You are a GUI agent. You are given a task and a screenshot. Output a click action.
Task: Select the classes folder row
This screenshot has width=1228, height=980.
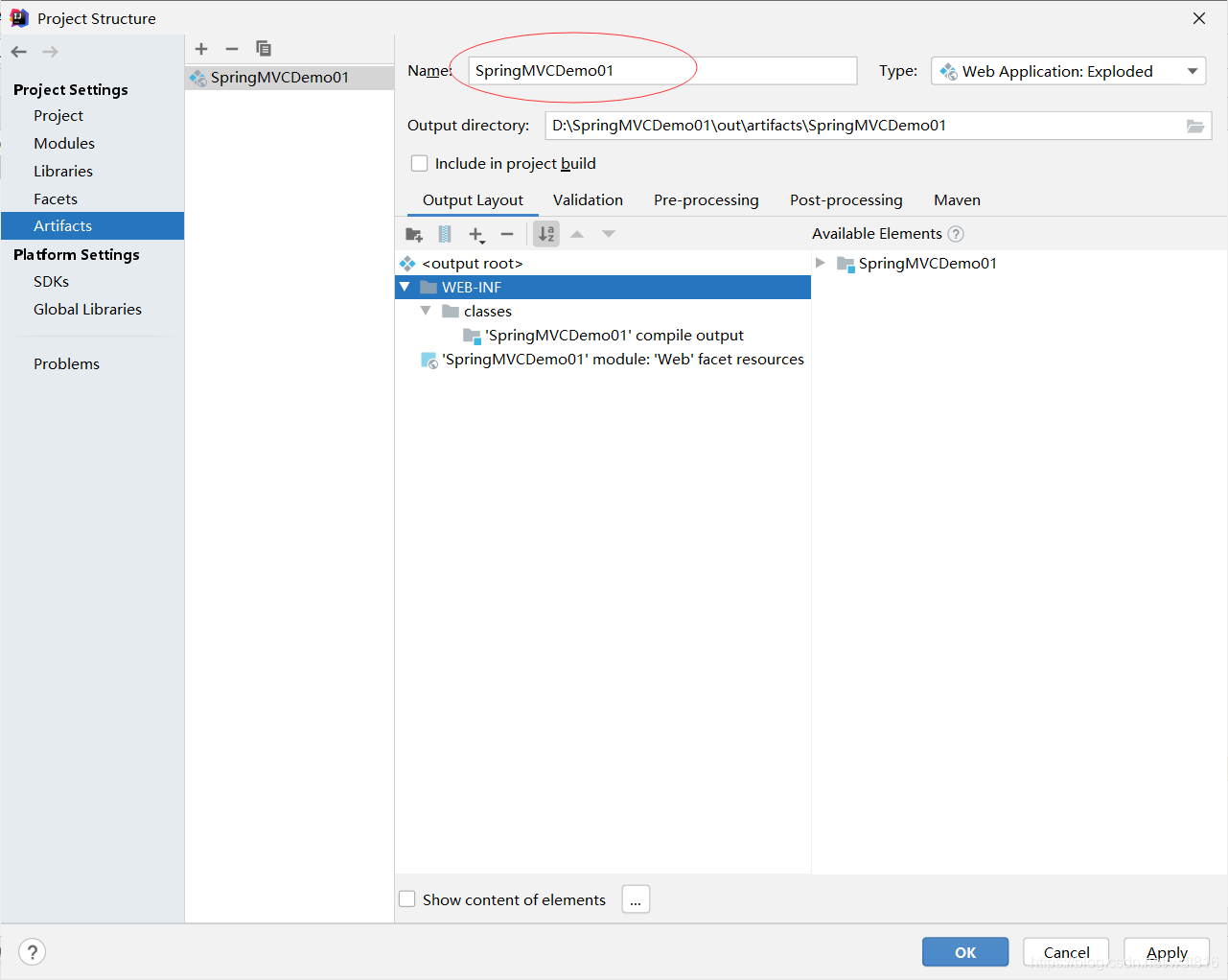pos(603,311)
